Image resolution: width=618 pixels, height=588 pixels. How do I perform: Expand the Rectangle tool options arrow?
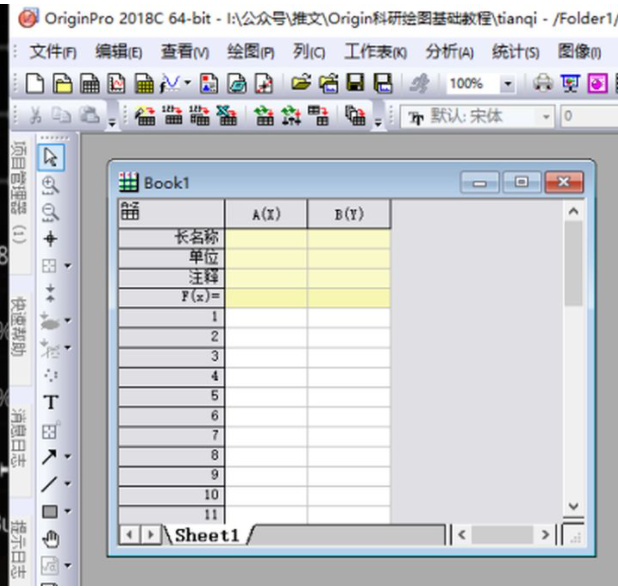tap(68, 511)
